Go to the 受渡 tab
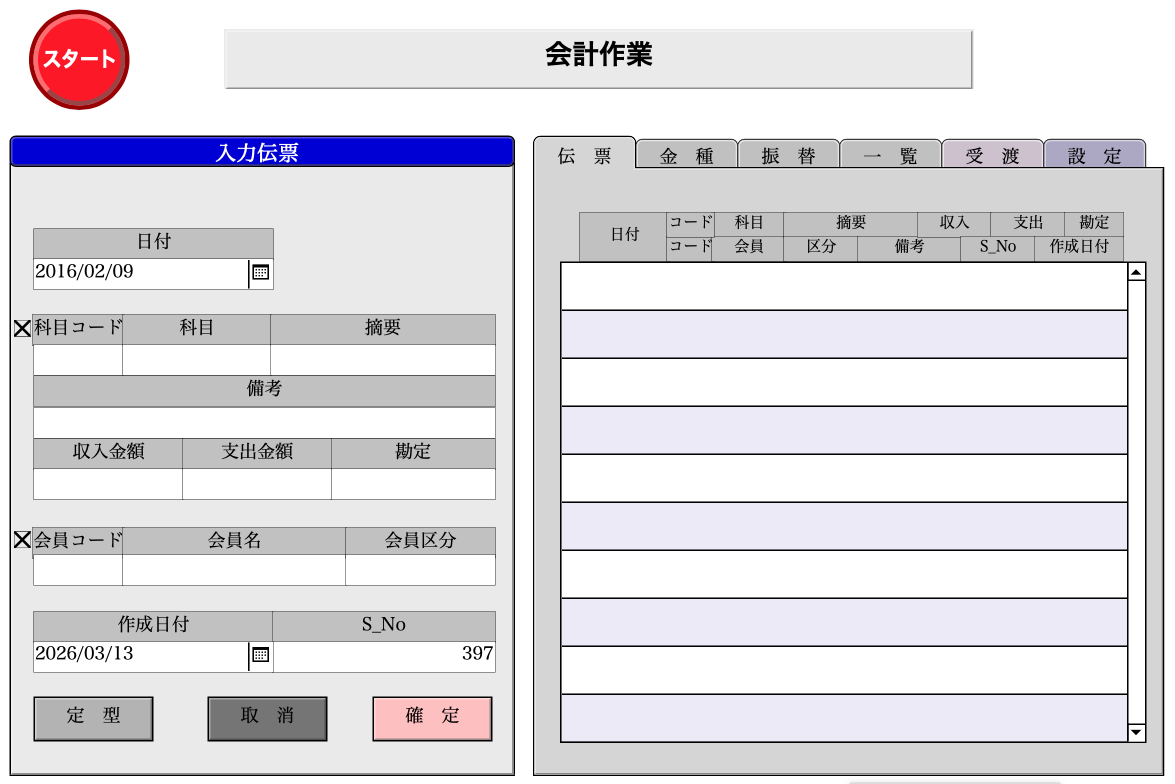1175x784 pixels. coord(992,156)
